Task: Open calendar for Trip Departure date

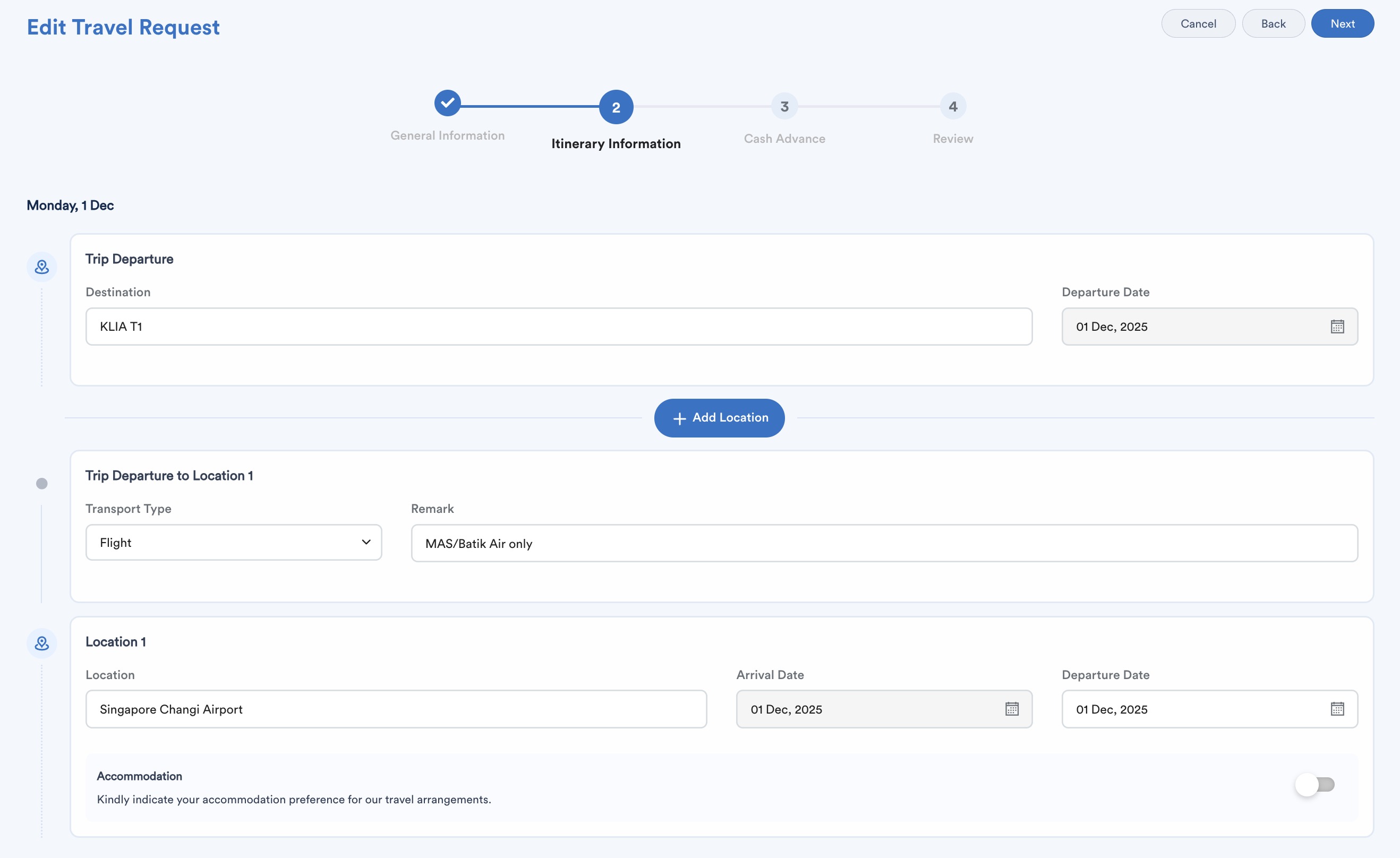Action: tap(1337, 327)
